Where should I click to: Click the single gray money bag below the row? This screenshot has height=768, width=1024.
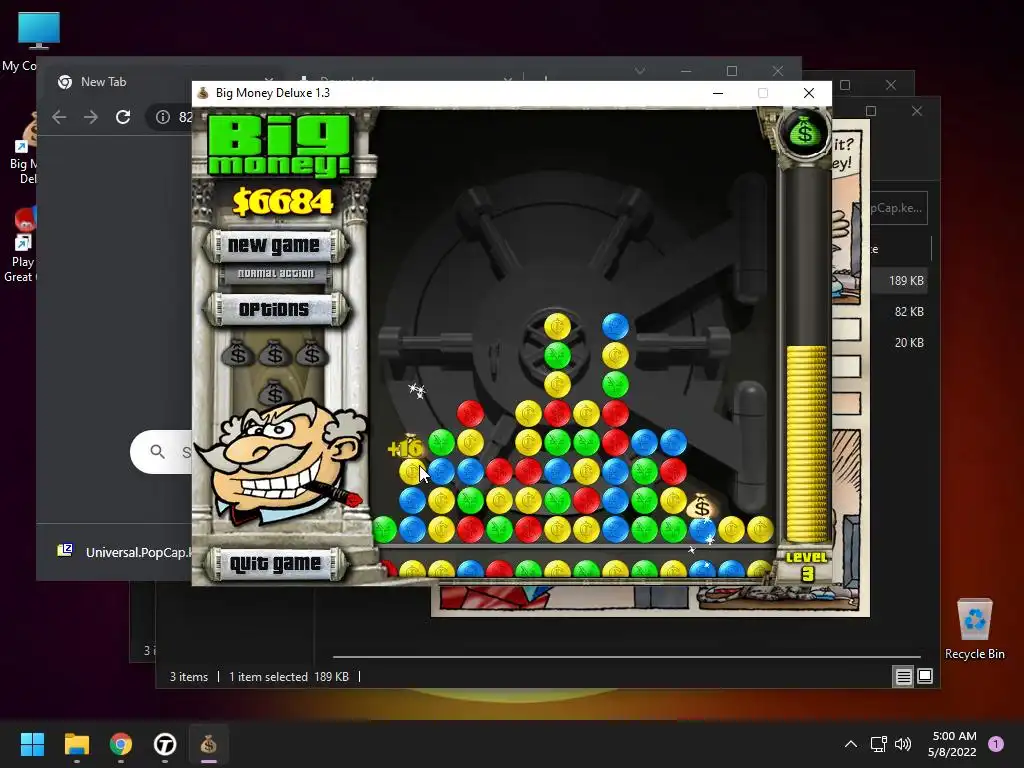pyautogui.click(x=275, y=392)
